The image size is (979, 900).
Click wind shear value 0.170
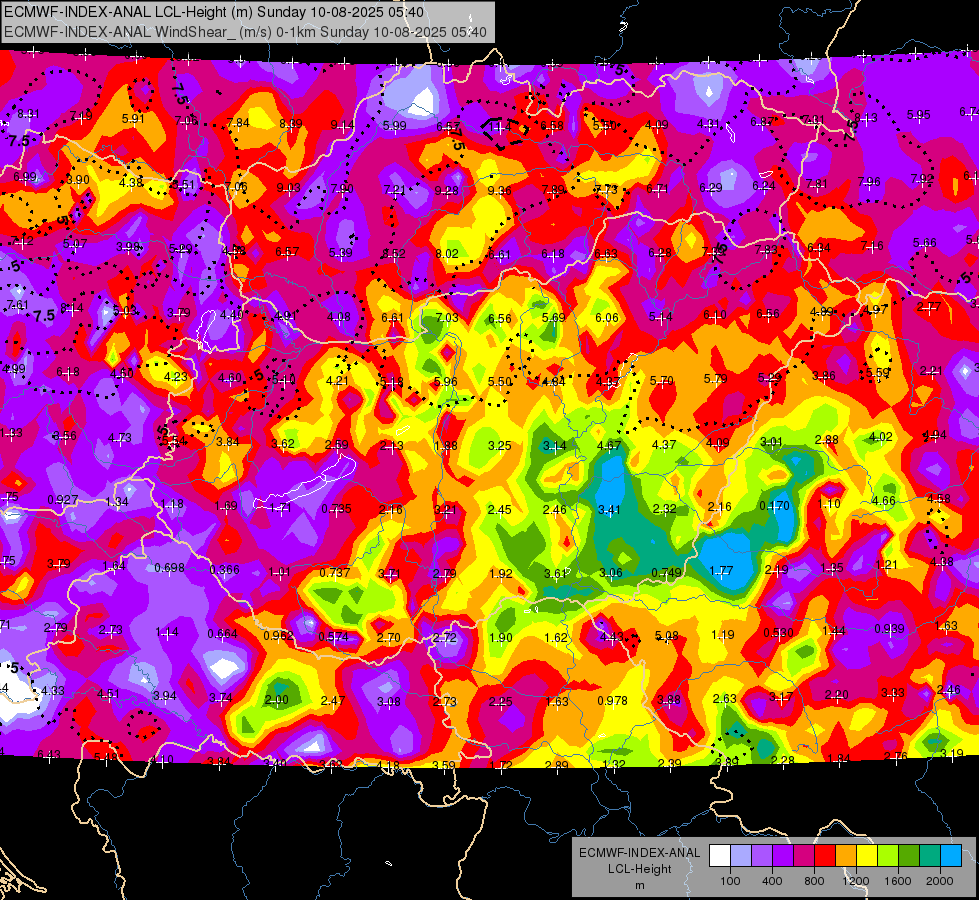tap(774, 506)
